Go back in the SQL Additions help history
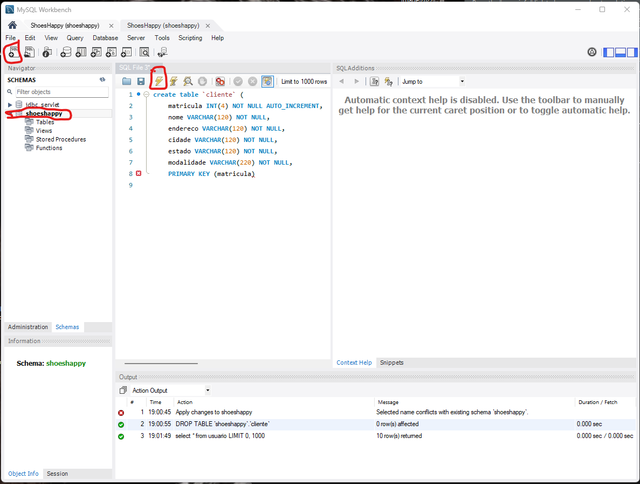The width and height of the screenshot is (640, 484). pos(342,82)
